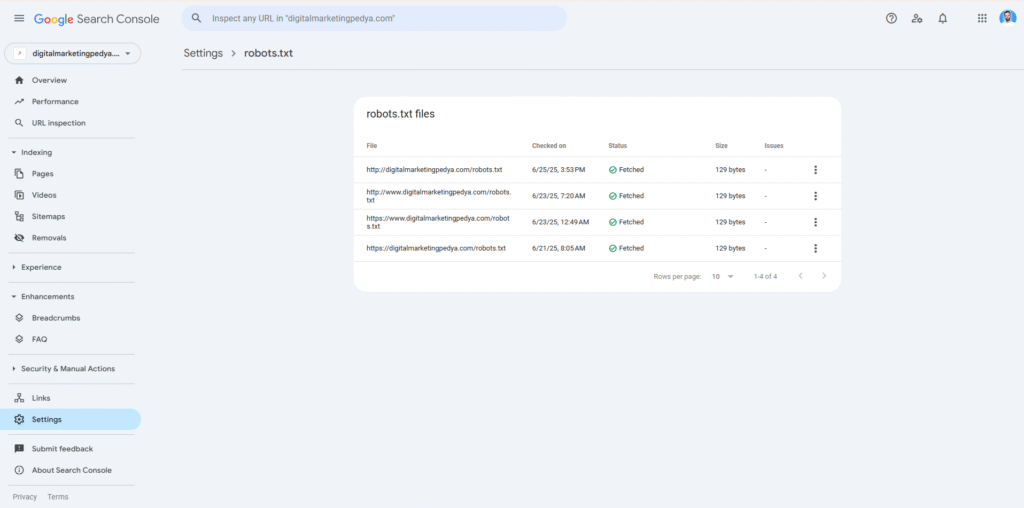
Task: Click the Overview home icon
Action: click(19, 80)
